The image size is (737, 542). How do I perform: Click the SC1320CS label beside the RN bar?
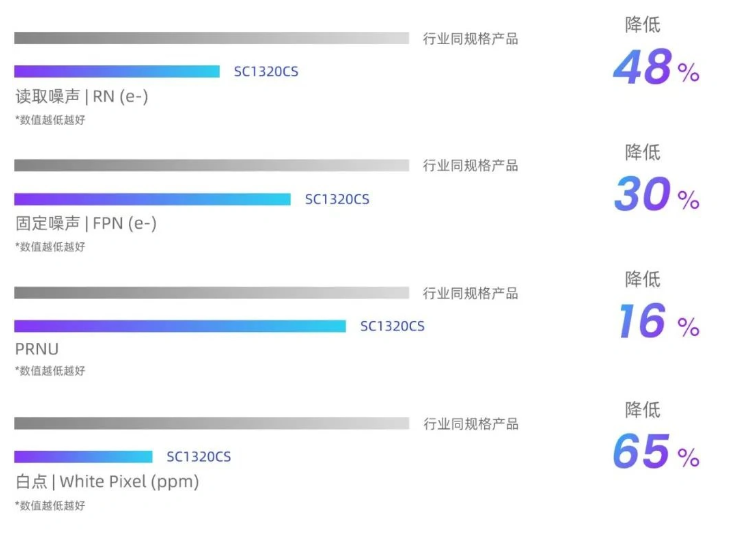(x=266, y=71)
